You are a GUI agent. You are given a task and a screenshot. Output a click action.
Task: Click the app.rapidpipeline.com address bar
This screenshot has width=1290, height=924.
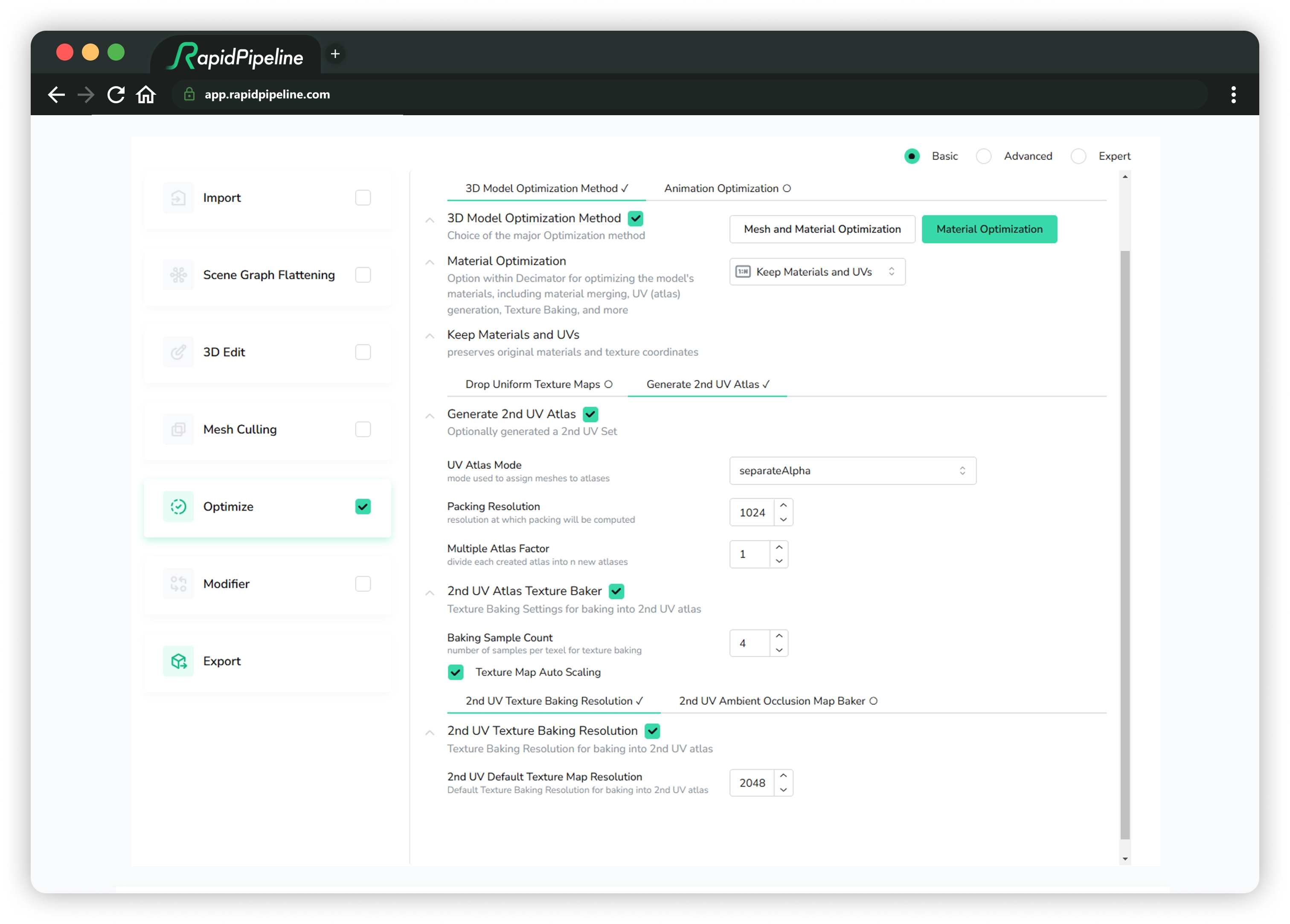pyautogui.click(x=689, y=94)
